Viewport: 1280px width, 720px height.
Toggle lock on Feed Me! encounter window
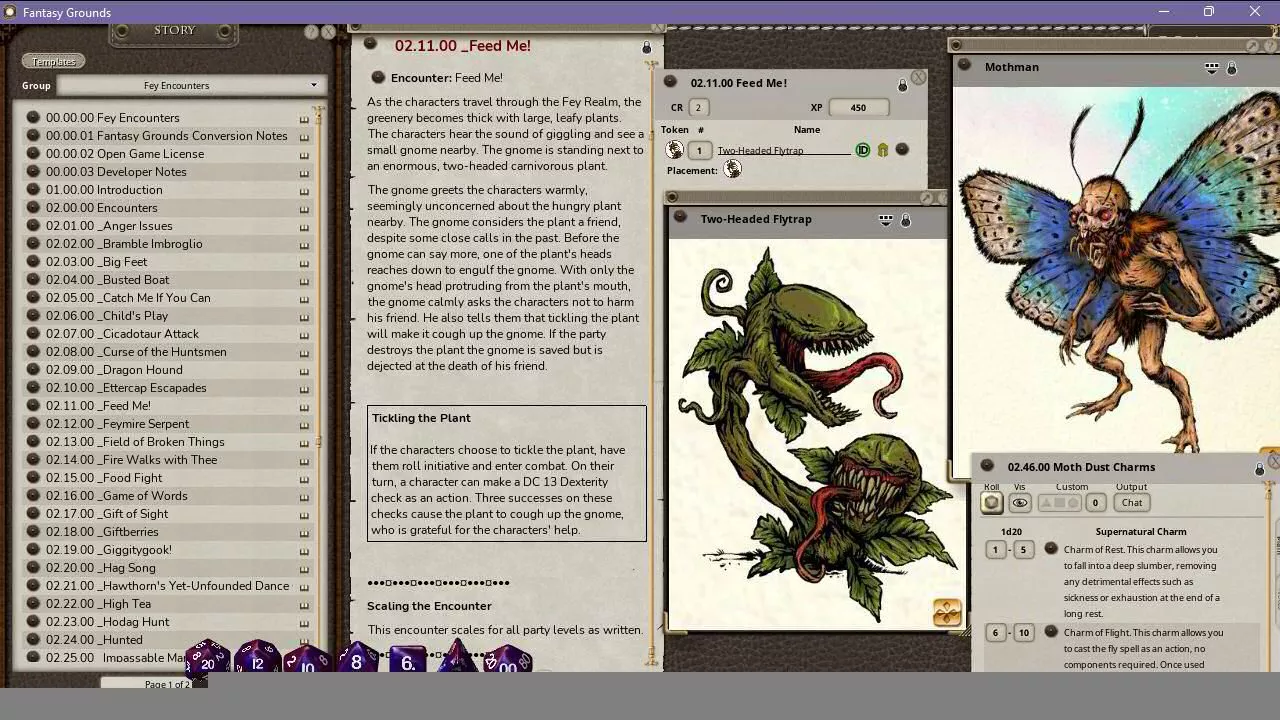pos(902,85)
